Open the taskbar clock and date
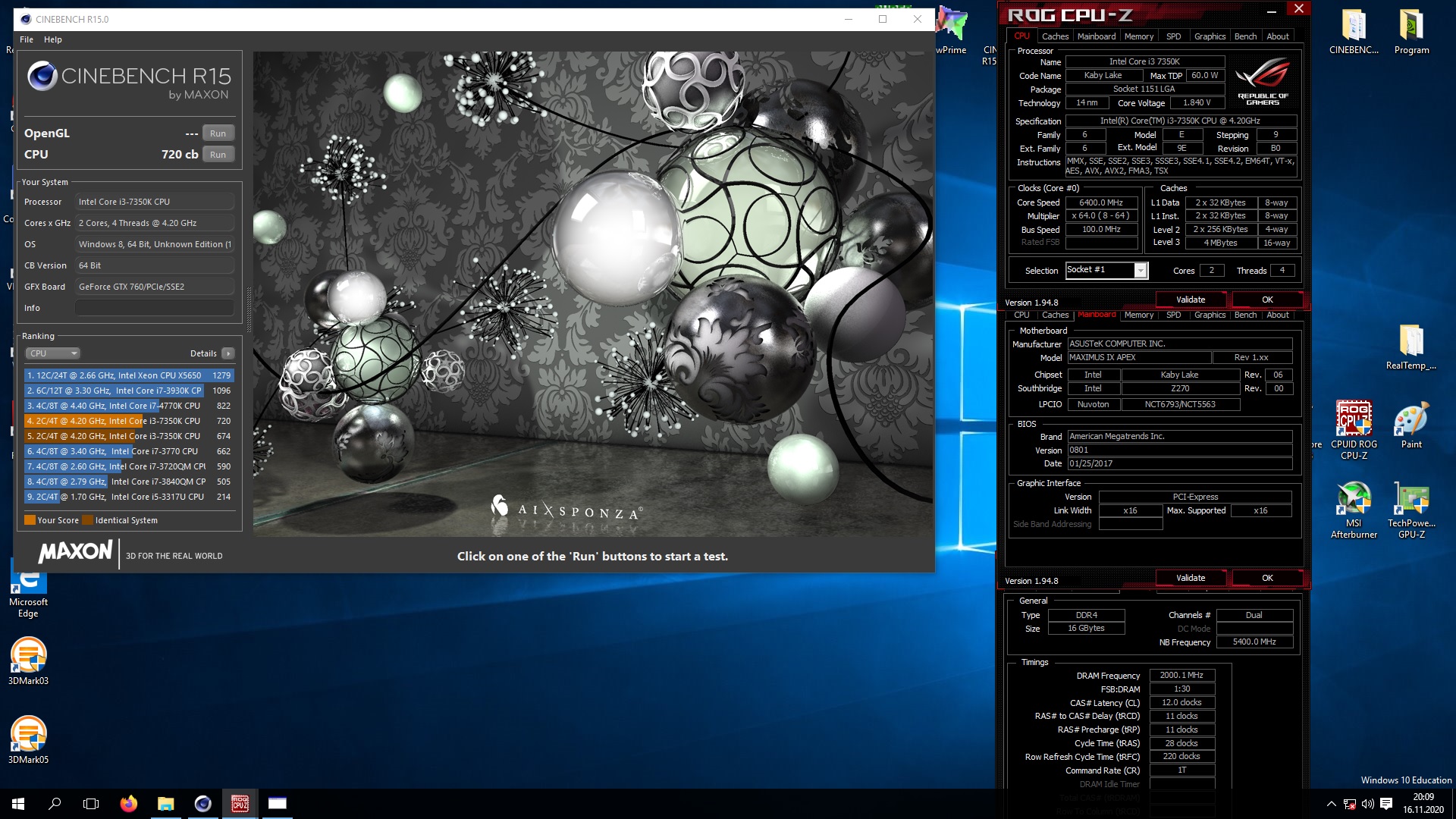Screen dimensions: 1456x819 [1423, 804]
